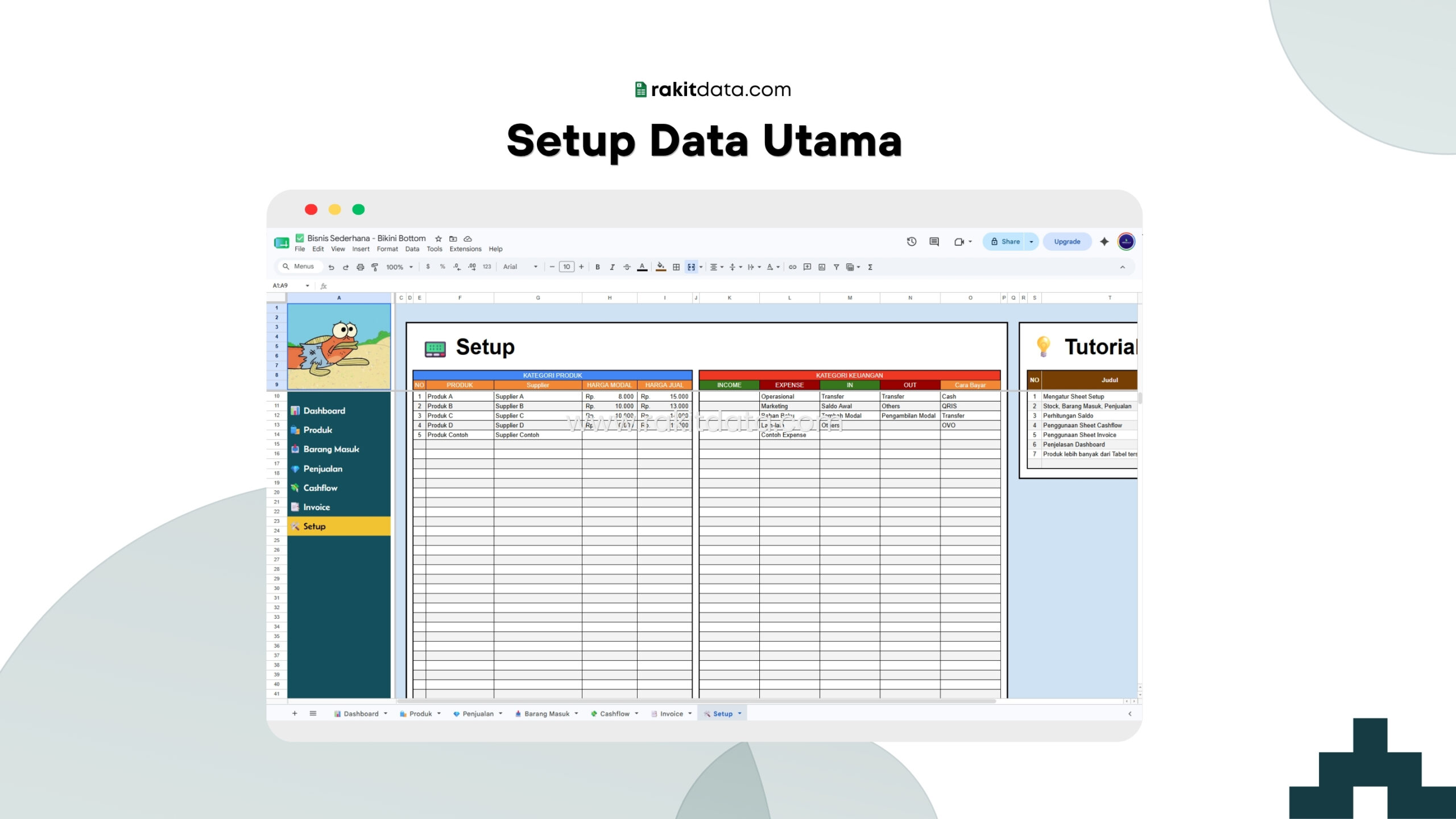Click the decrease decimal places icon

457,267
